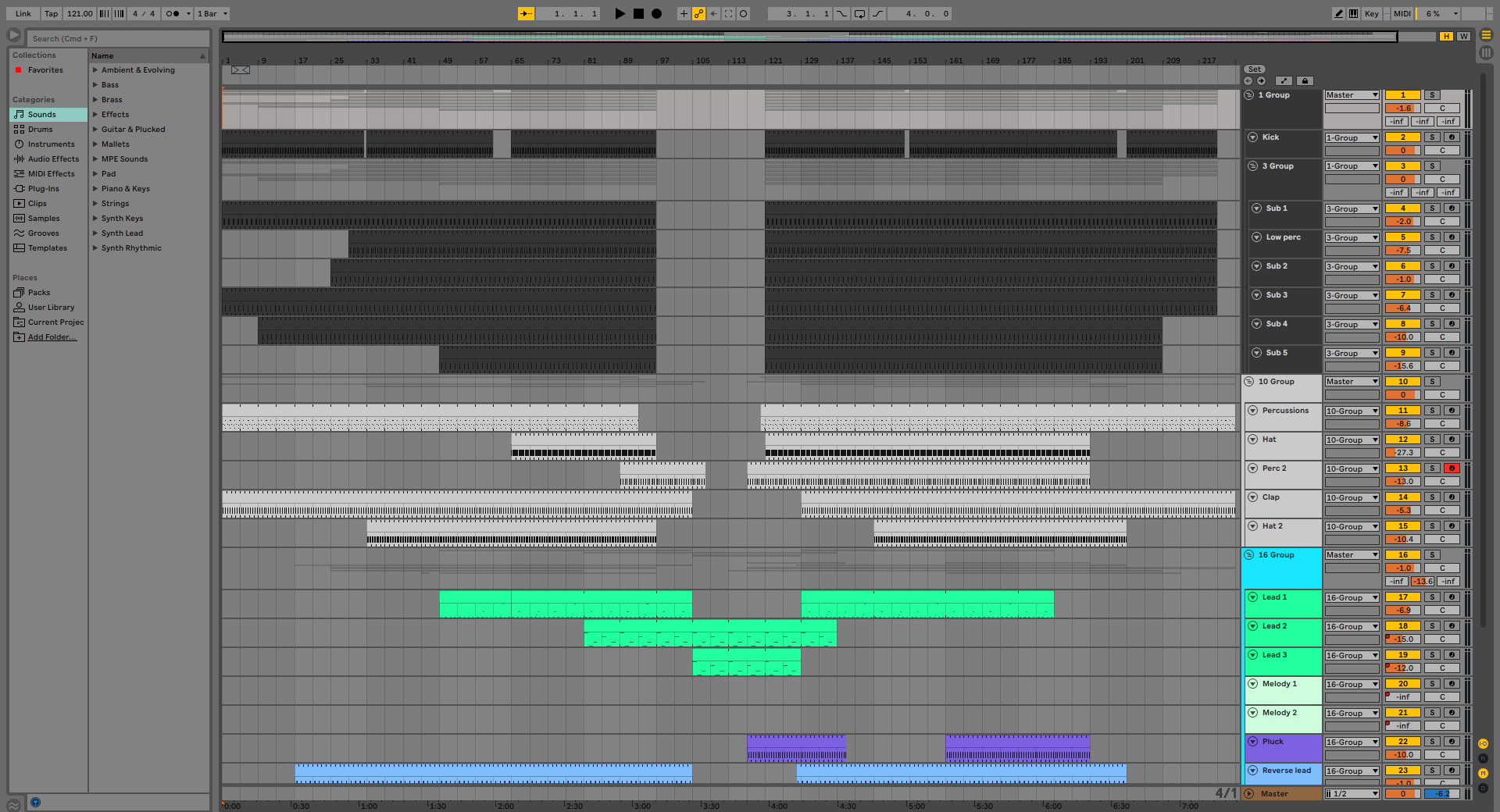Open the 1 Bar quantization menu
Screen dimensions: 1500x812
pos(212,13)
